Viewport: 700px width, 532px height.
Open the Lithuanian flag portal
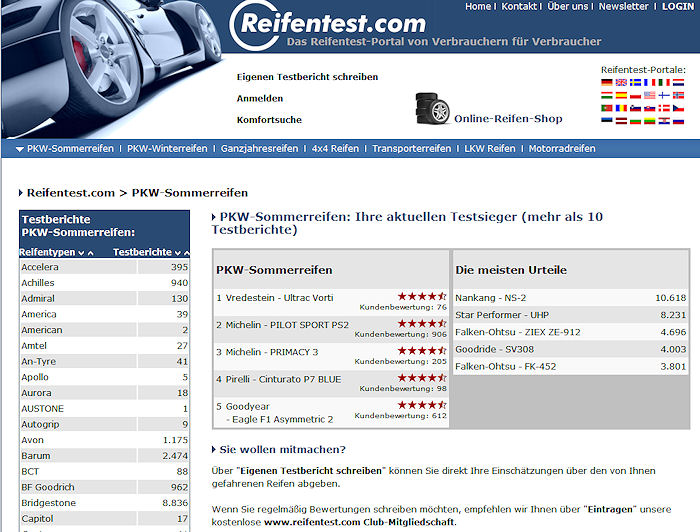[650, 121]
